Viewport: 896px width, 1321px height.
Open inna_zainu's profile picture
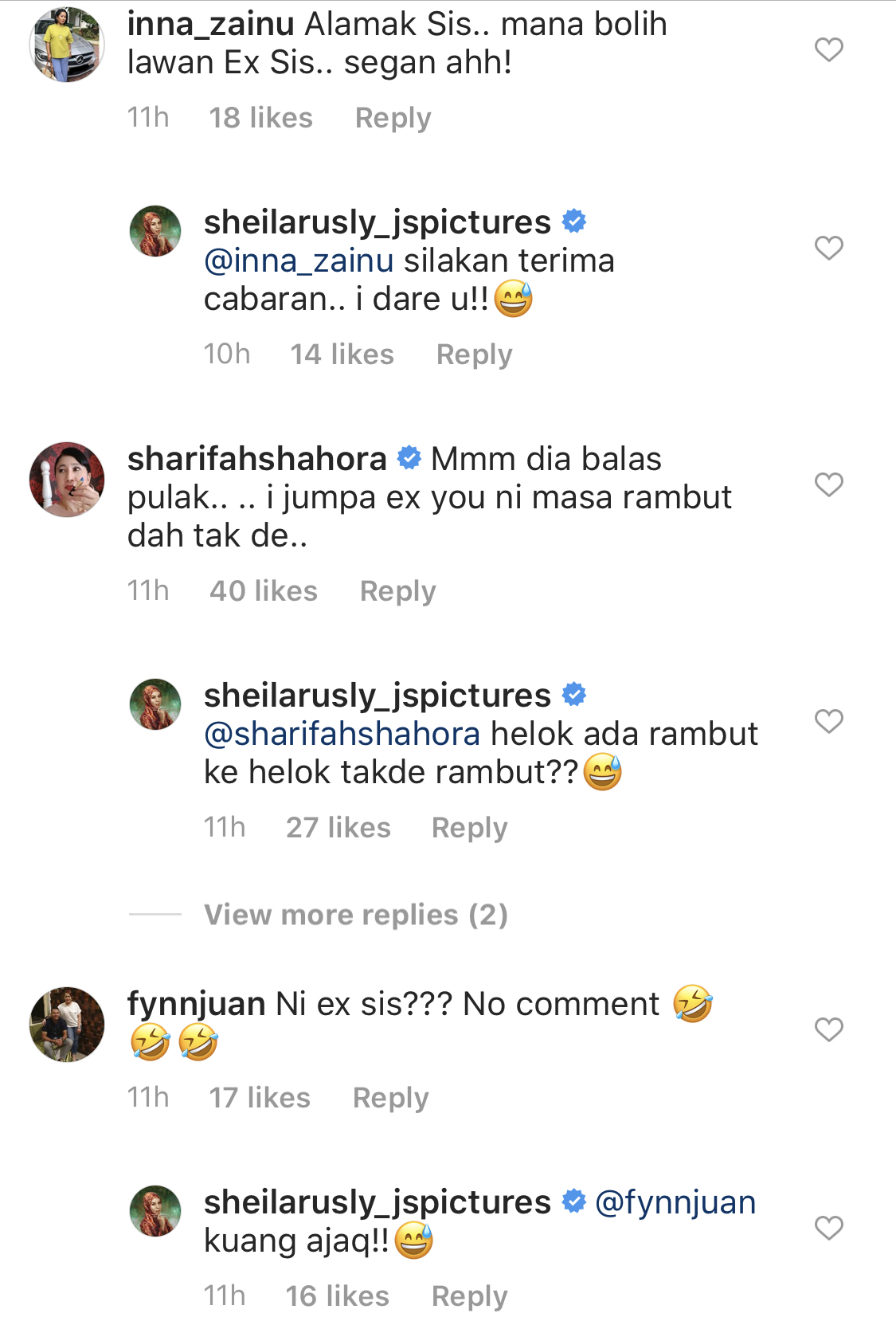point(67,45)
